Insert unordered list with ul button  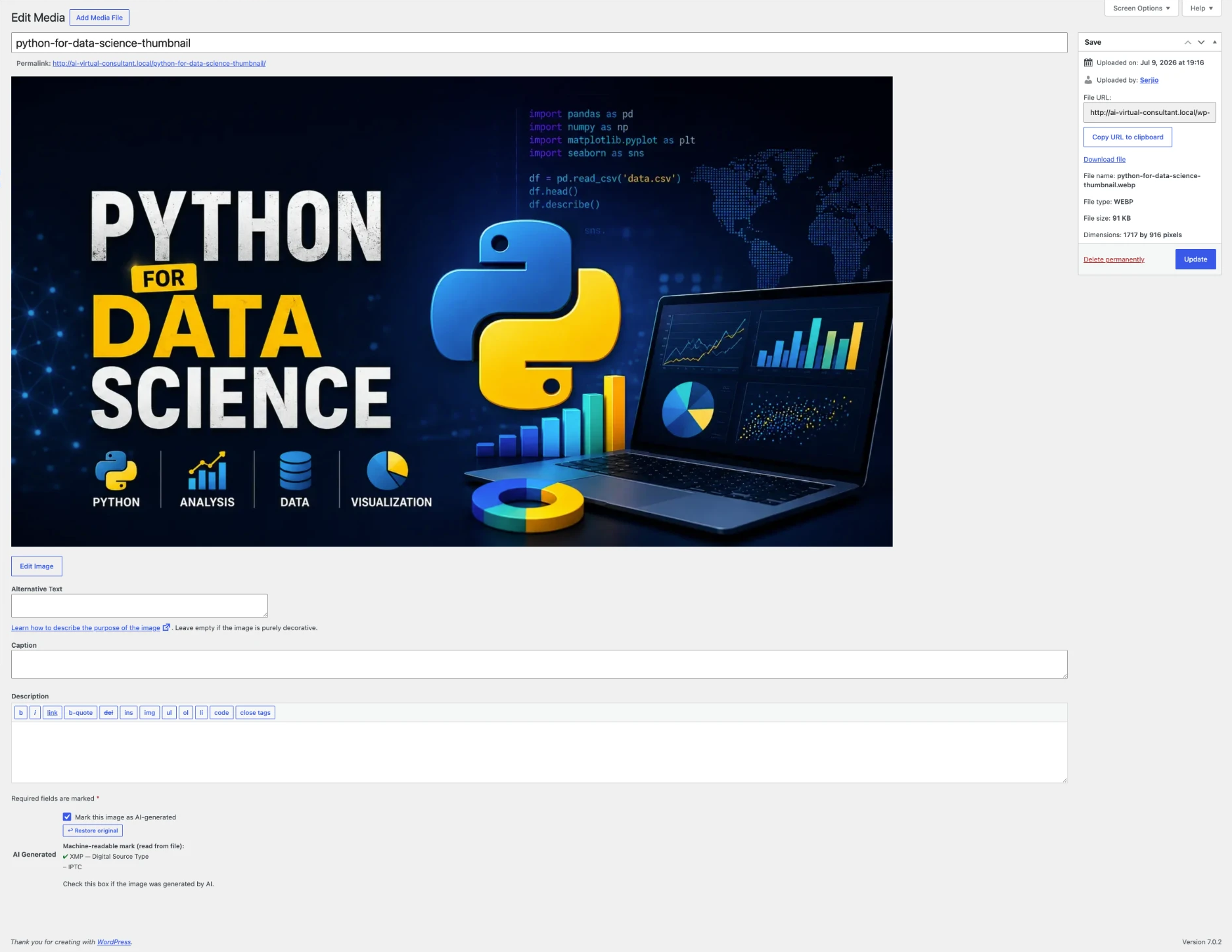(169, 713)
